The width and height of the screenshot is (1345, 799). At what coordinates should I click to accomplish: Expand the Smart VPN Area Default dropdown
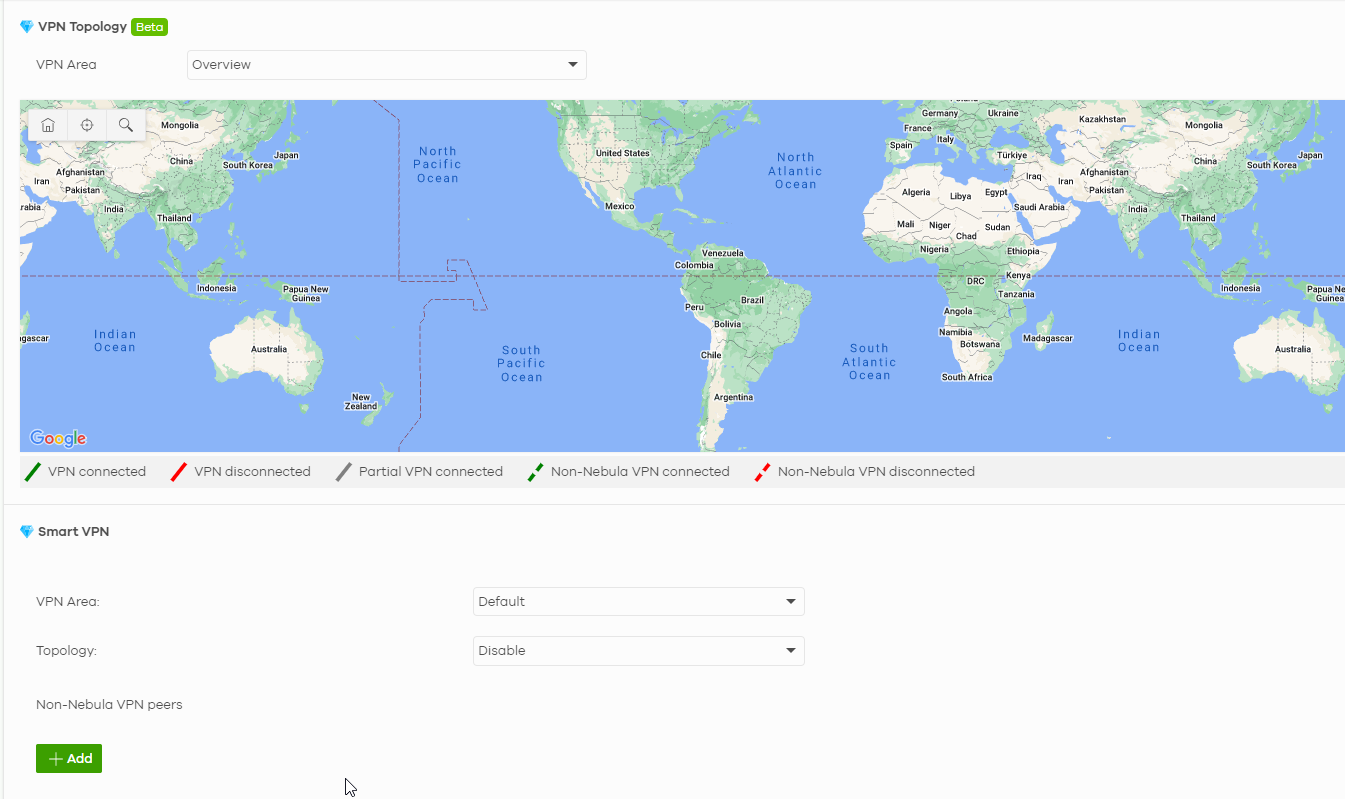638,602
